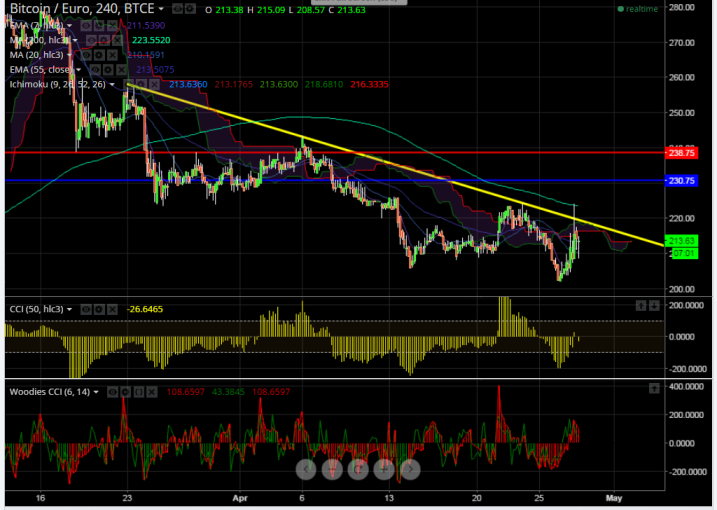
Task: Click the EMA 55 value 213.5075
Action: pyautogui.click(x=155, y=70)
